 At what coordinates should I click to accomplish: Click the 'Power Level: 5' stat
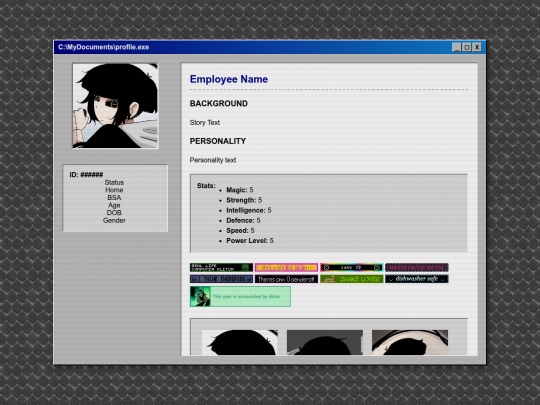click(x=250, y=241)
